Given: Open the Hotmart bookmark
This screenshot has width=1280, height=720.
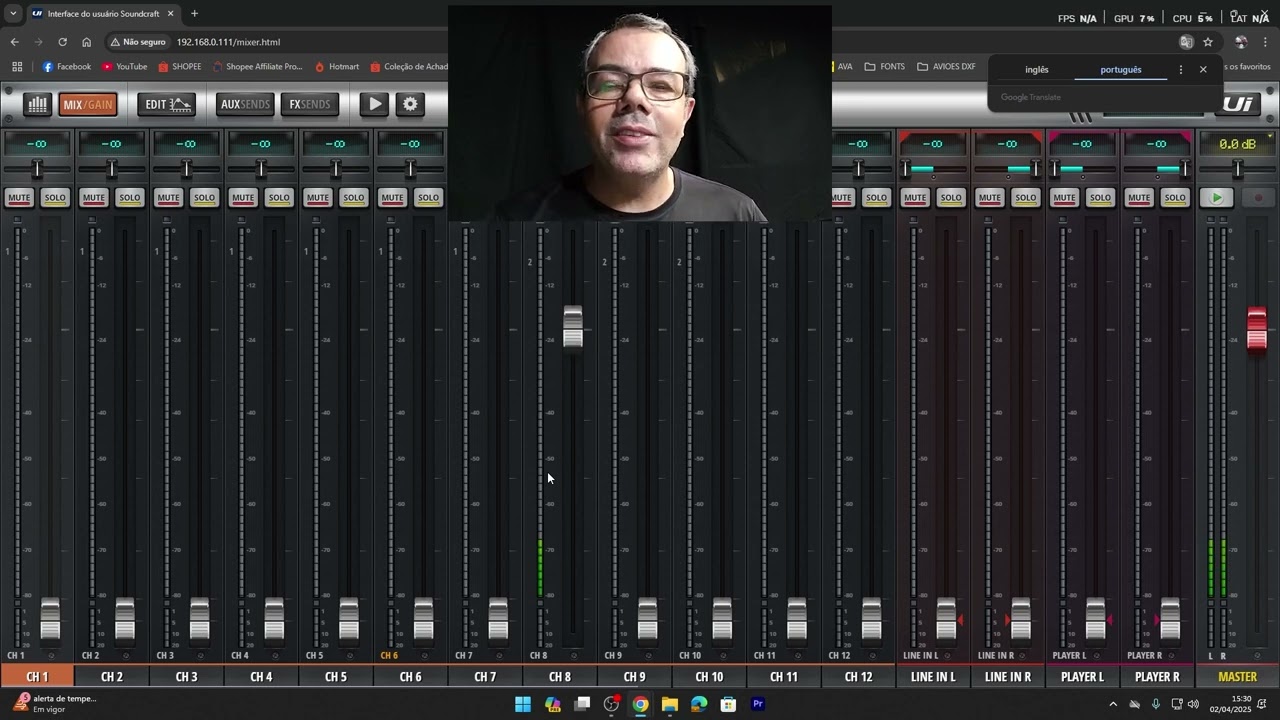Looking at the screenshot, I should pos(337,67).
